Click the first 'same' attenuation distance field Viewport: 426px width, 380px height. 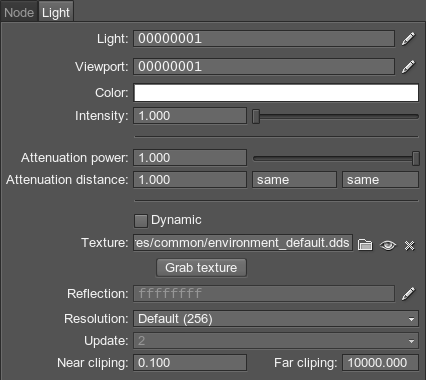pyautogui.click(x=294, y=180)
